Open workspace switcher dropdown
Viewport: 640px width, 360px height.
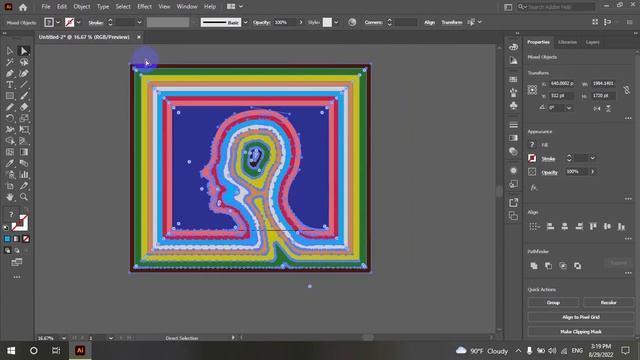235,7
